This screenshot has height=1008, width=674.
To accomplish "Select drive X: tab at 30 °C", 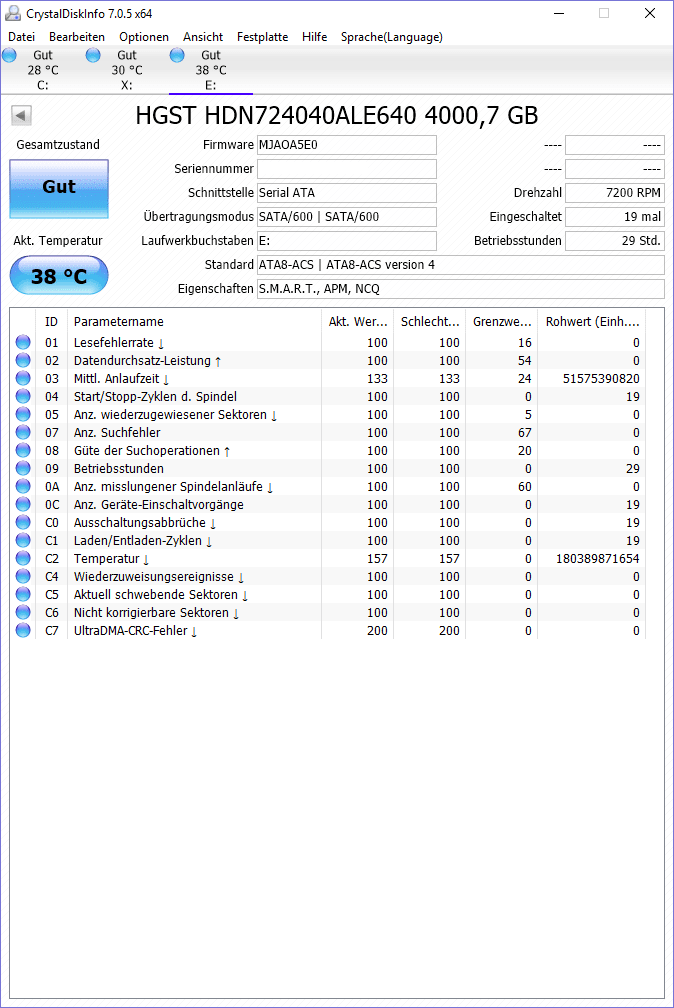I will (x=127, y=70).
